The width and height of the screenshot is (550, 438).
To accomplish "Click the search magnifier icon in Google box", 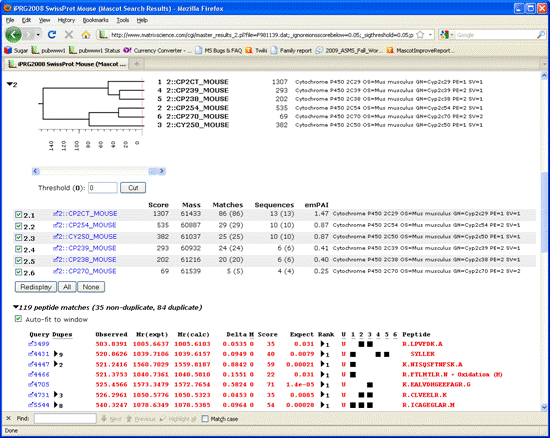I will (x=541, y=35).
